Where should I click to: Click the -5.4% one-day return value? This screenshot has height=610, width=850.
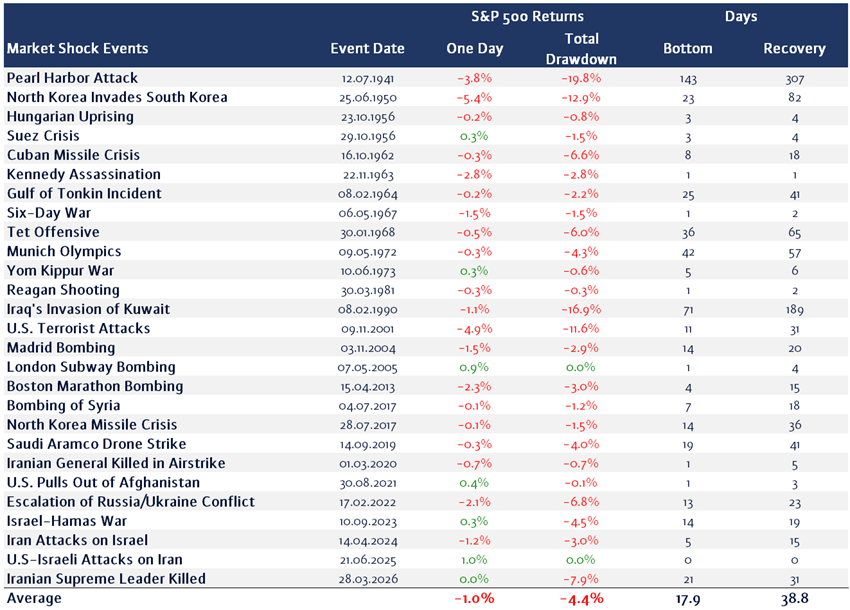474,98
